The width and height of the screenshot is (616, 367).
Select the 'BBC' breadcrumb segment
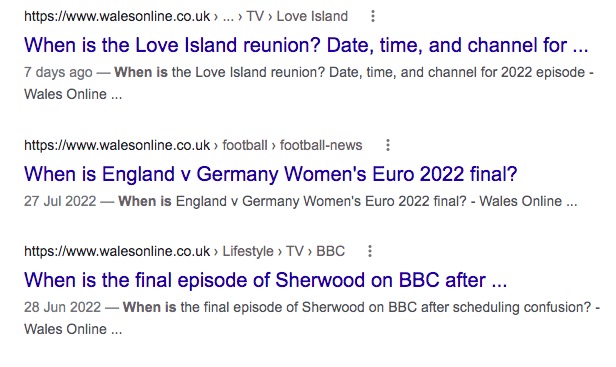tap(330, 251)
